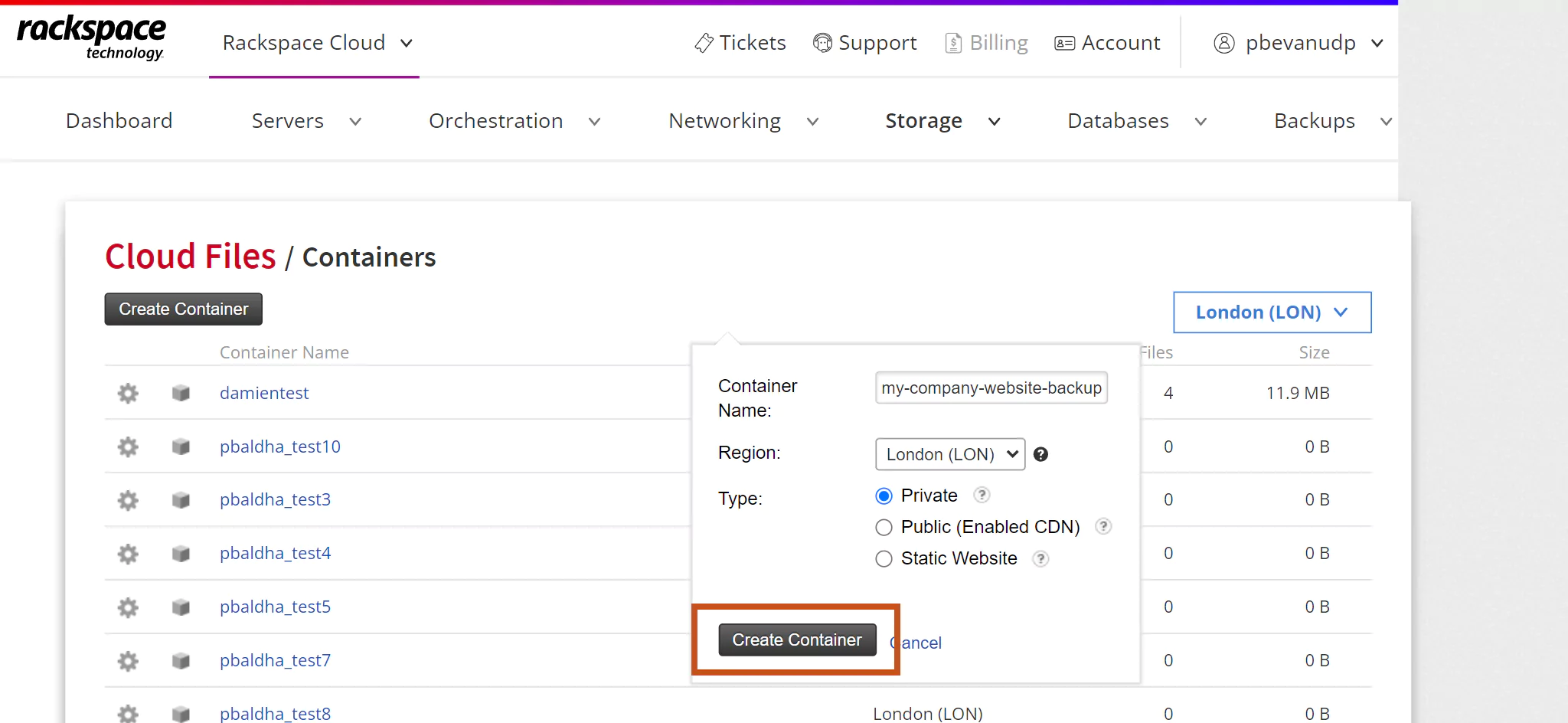
Task: Click the help icon next to Region dropdown
Action: pyautogui.click(x=1040, y=454)
